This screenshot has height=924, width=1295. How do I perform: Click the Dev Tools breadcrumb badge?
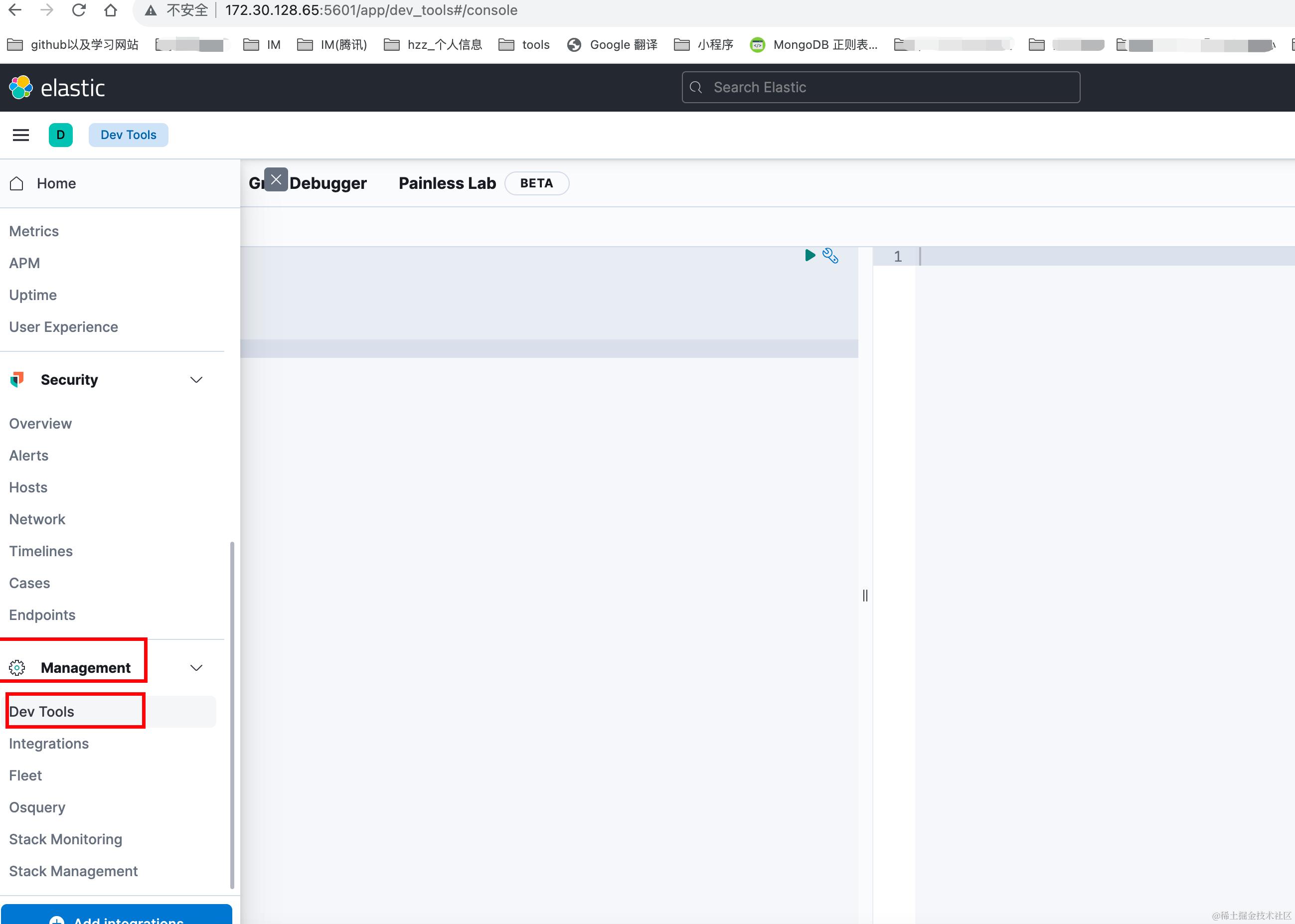tap(128, 135)
